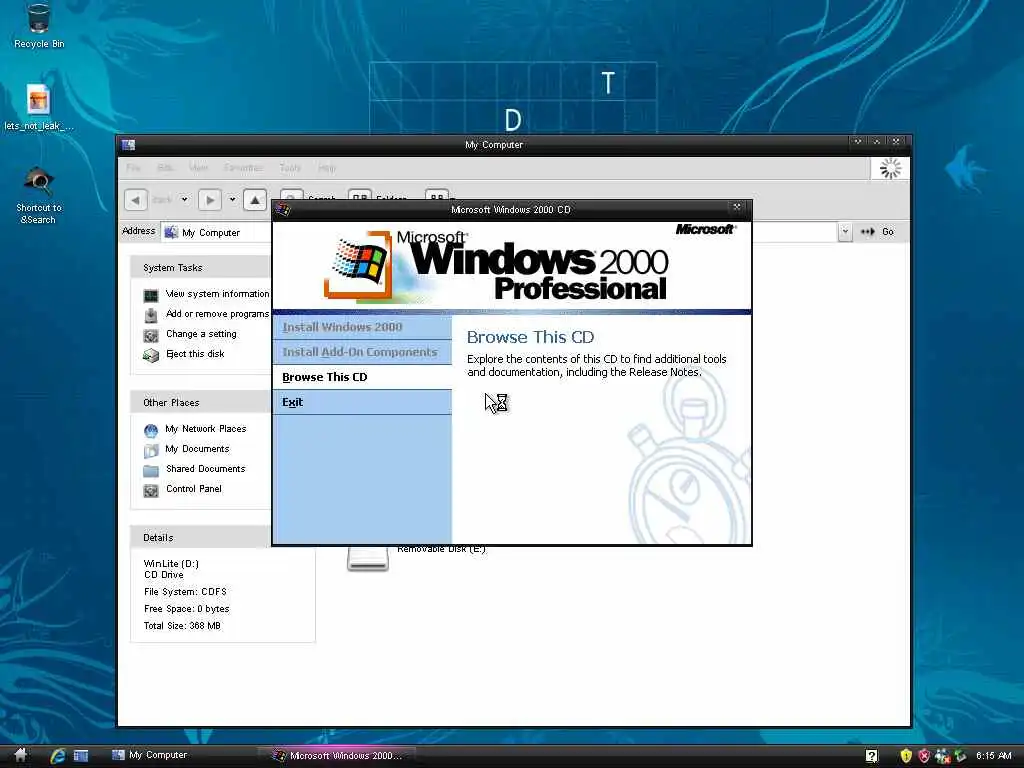Screen dimensions: 1024x768
Task: Open the Recycle Bin desktop icon
Action: [x=39, y=26]
